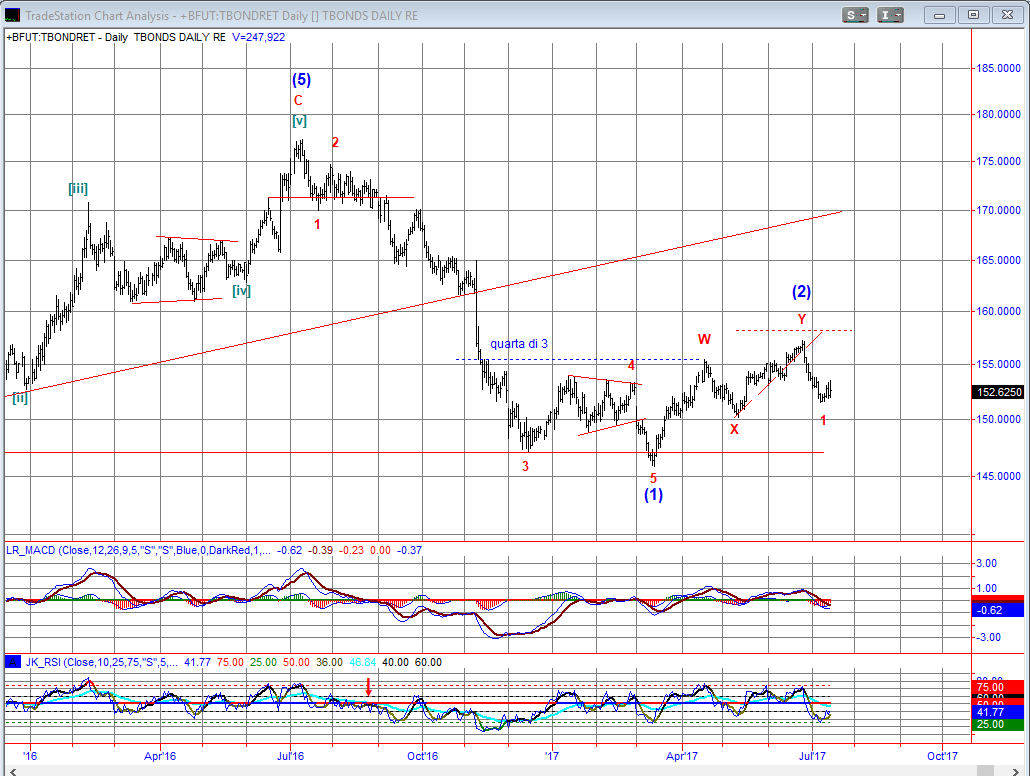Click the red 75.00 RSI level tag
Viewport: 1030px width, 776px height.
point(998,687)
